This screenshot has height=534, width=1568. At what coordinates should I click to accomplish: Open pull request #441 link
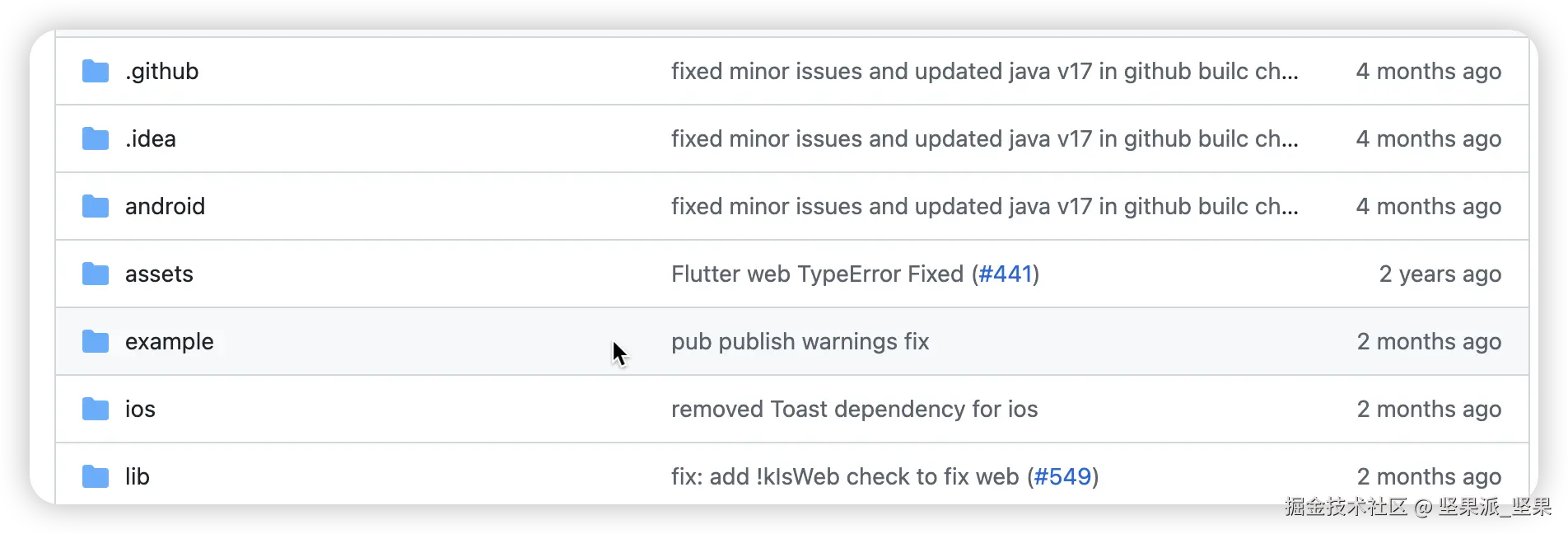(1005, 274)
